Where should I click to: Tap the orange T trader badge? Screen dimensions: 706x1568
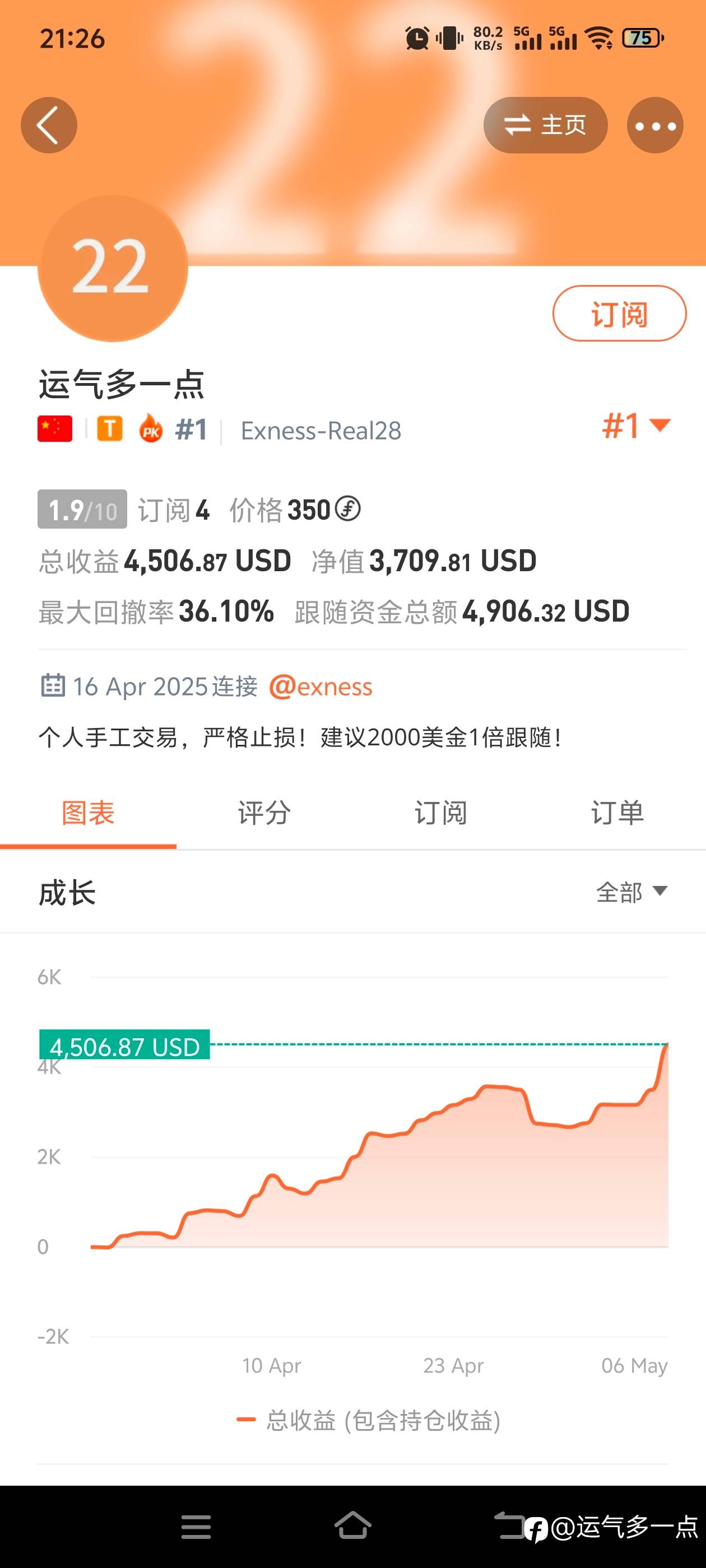tap(110, 429)
